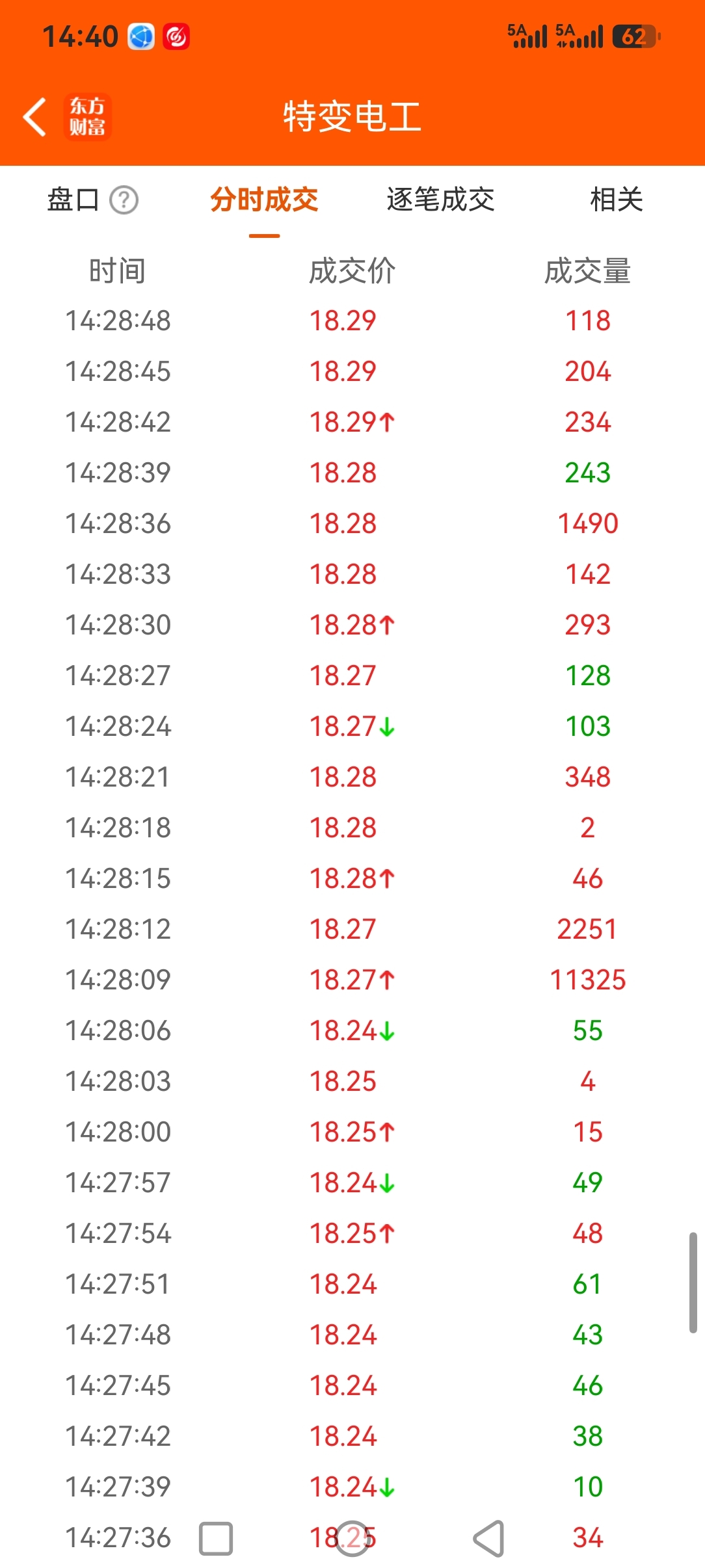Click the 成交价 column header
This screenshot has height=1568, width=705.
pyautogui.click(x=352, y=271)
